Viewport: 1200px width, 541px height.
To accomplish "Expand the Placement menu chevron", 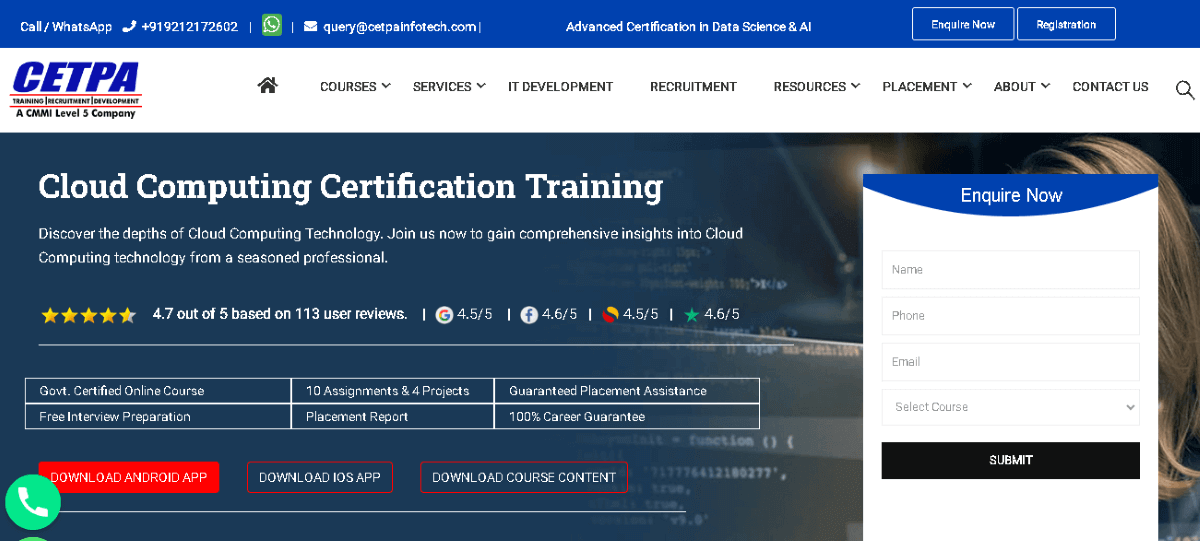I will (x=967, y=86).
